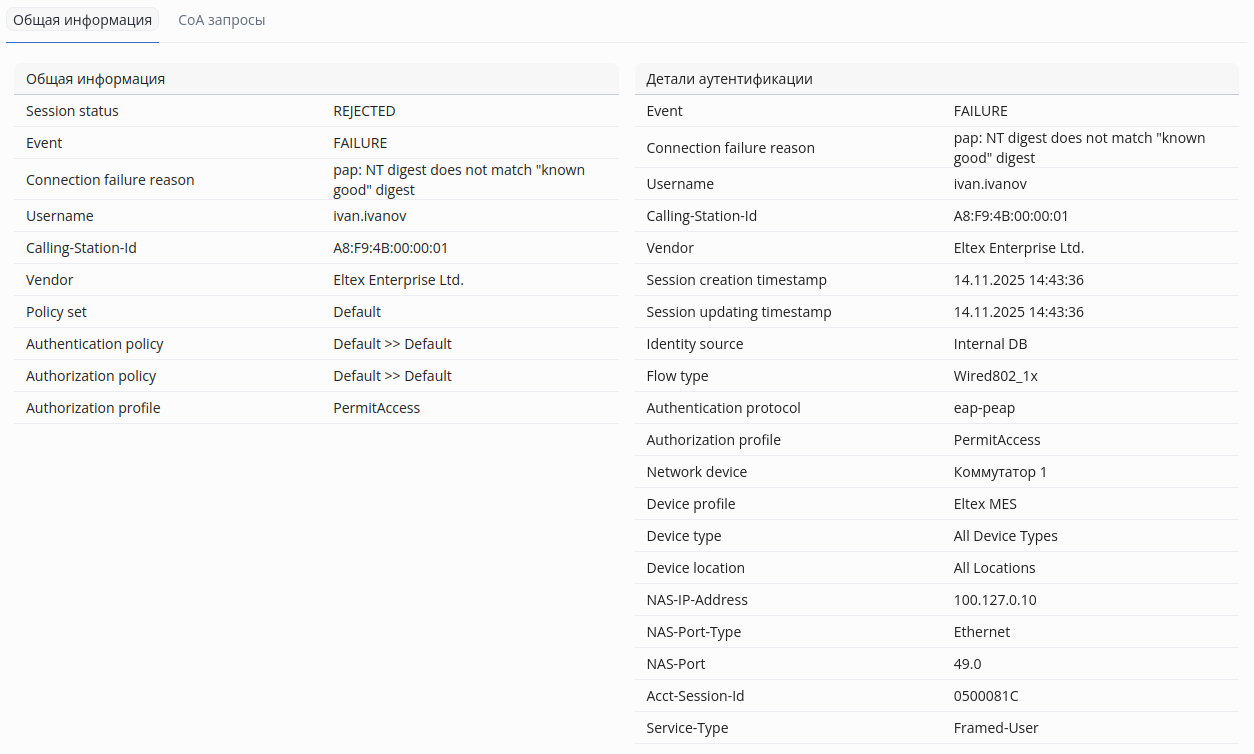The image size is (1254, 754).
Task: Click the Authentication policy label
Action: coord(94,344)
